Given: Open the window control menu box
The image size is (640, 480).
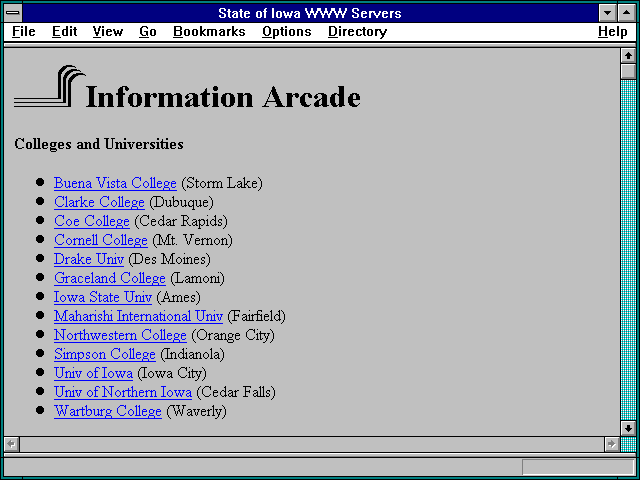Looking at the screenshot, I should [13, 13].
